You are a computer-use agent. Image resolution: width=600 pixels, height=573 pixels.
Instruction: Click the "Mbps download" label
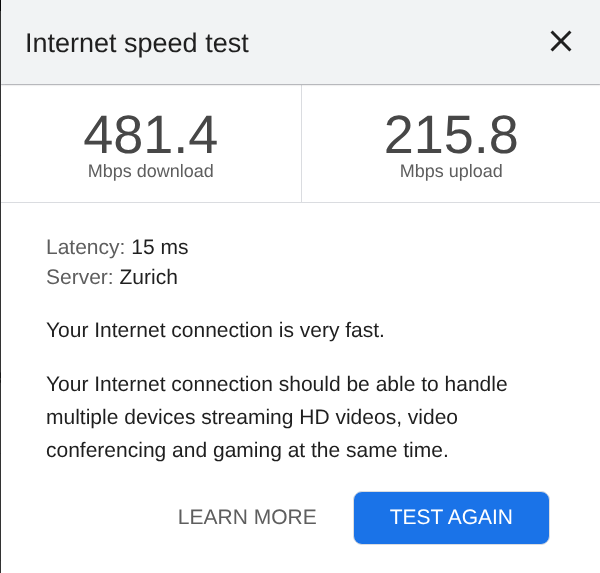tap(150, 171)
